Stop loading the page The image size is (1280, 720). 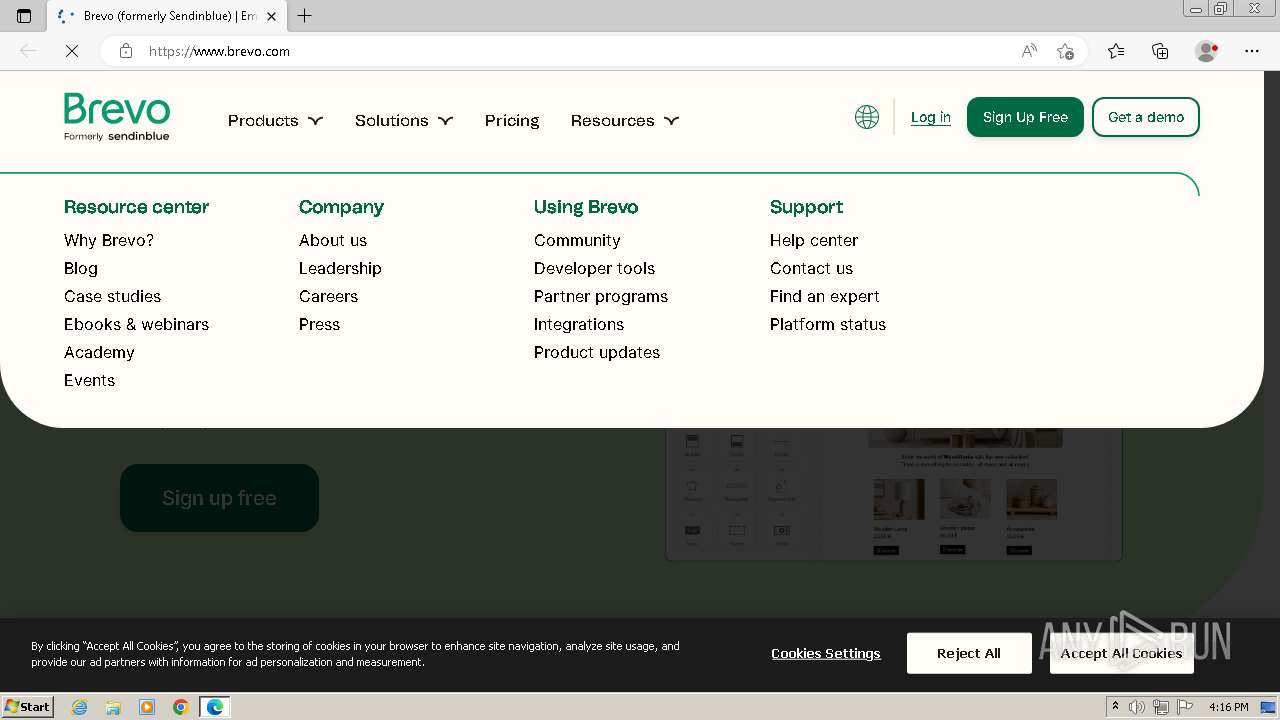[x=72, y=51]
